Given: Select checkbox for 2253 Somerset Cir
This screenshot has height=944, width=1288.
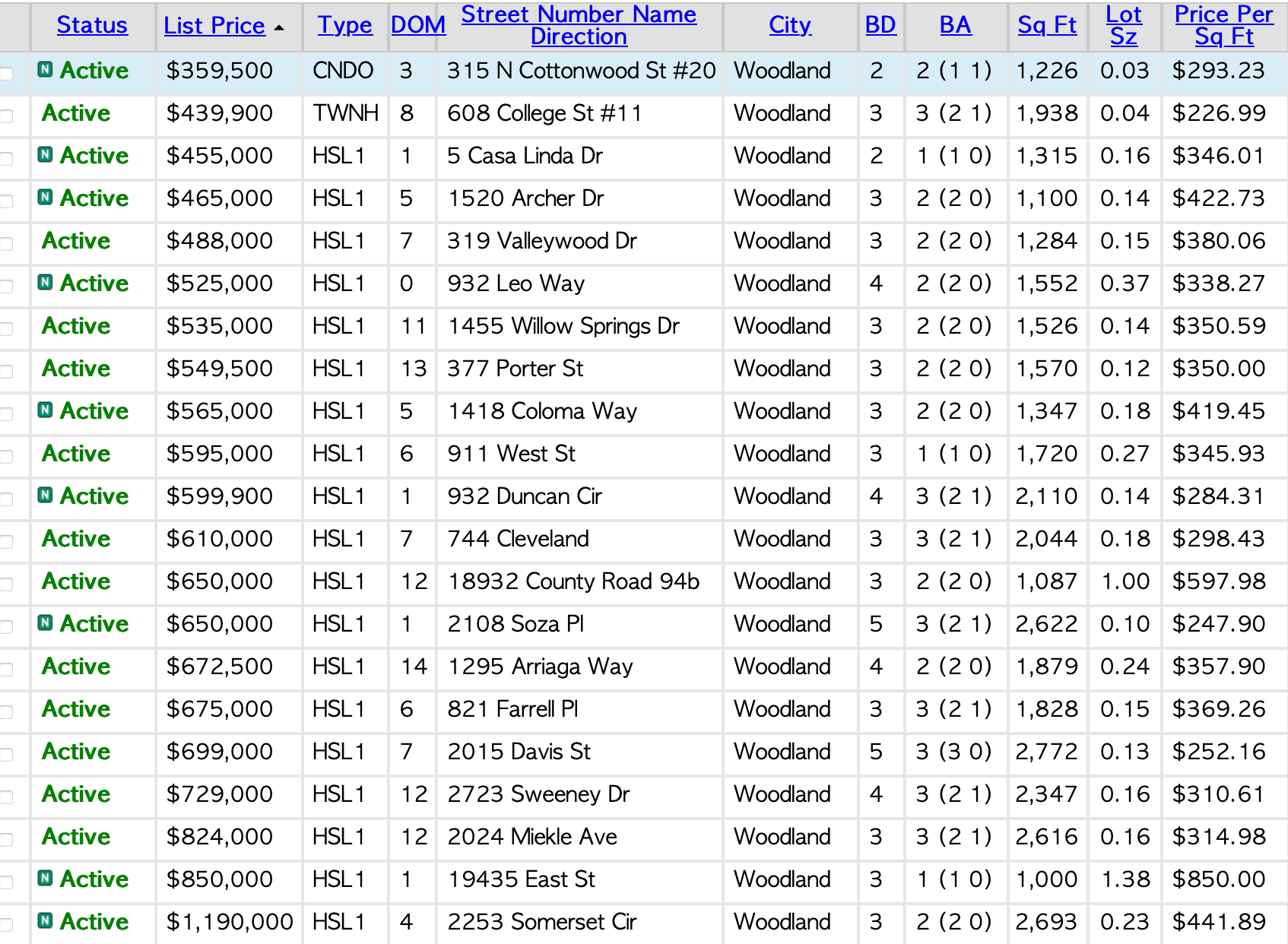Looking at the screenshot, I should pos(7,925).
